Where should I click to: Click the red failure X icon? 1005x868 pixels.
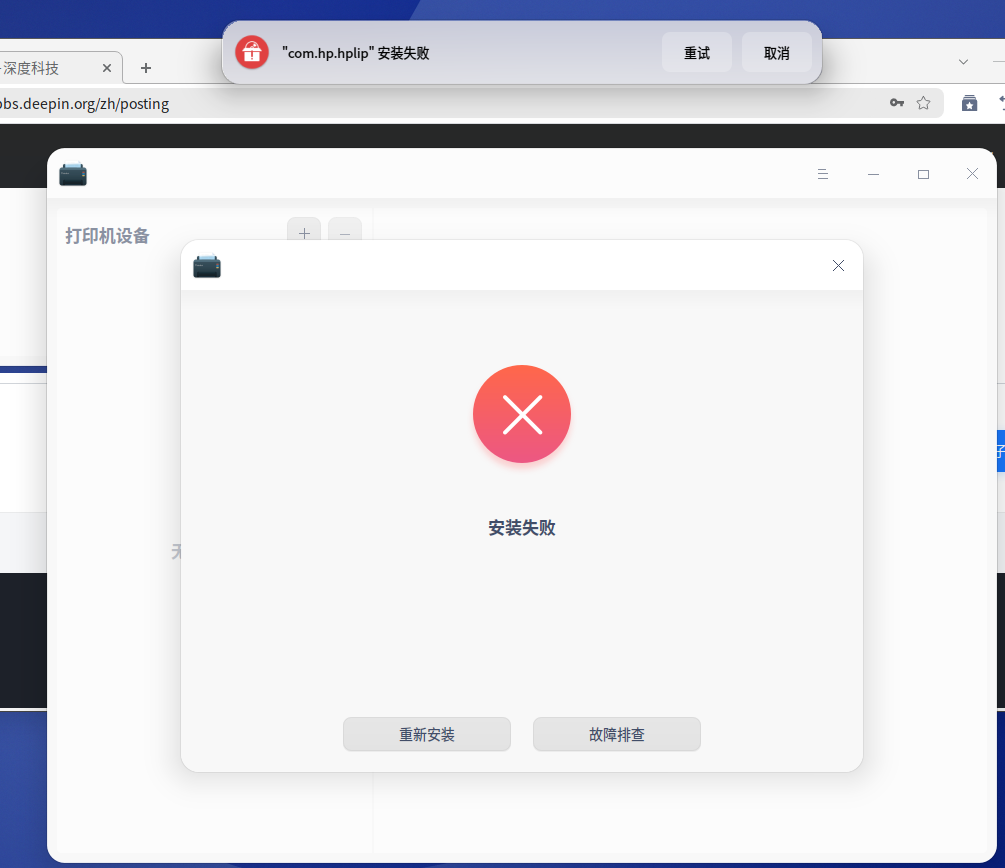coord(522,414)
